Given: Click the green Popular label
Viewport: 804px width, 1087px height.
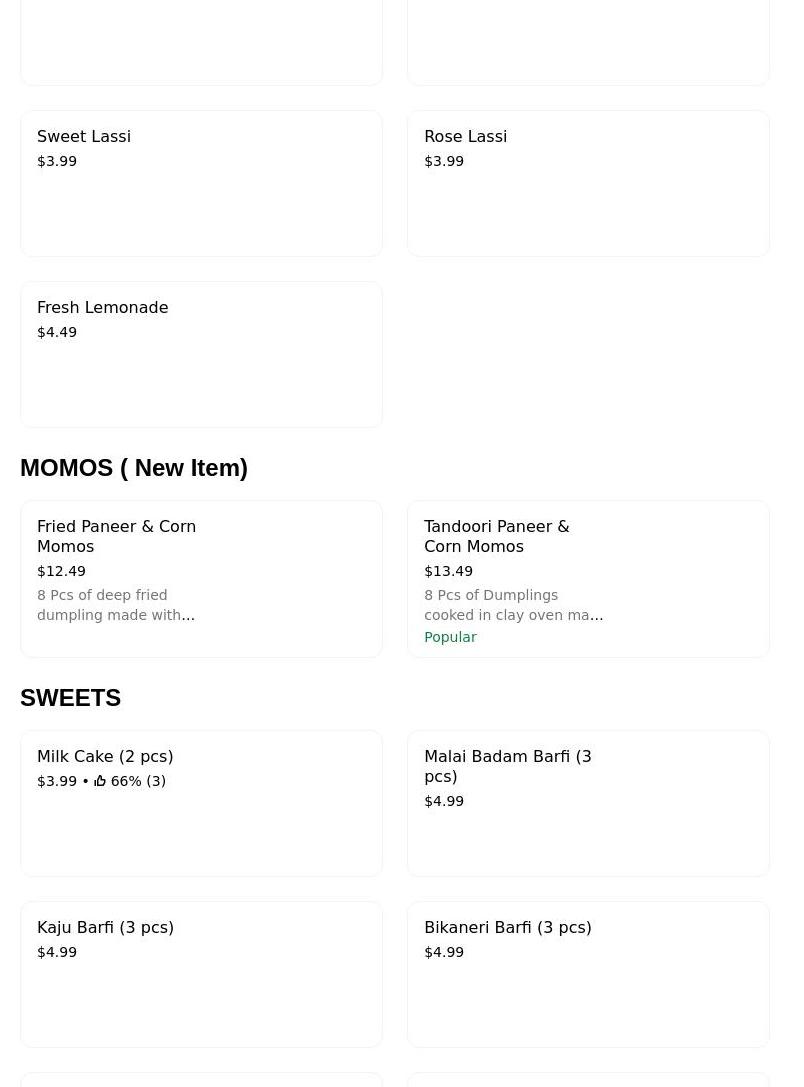Looking at the screenshot, I should point(450,637).
